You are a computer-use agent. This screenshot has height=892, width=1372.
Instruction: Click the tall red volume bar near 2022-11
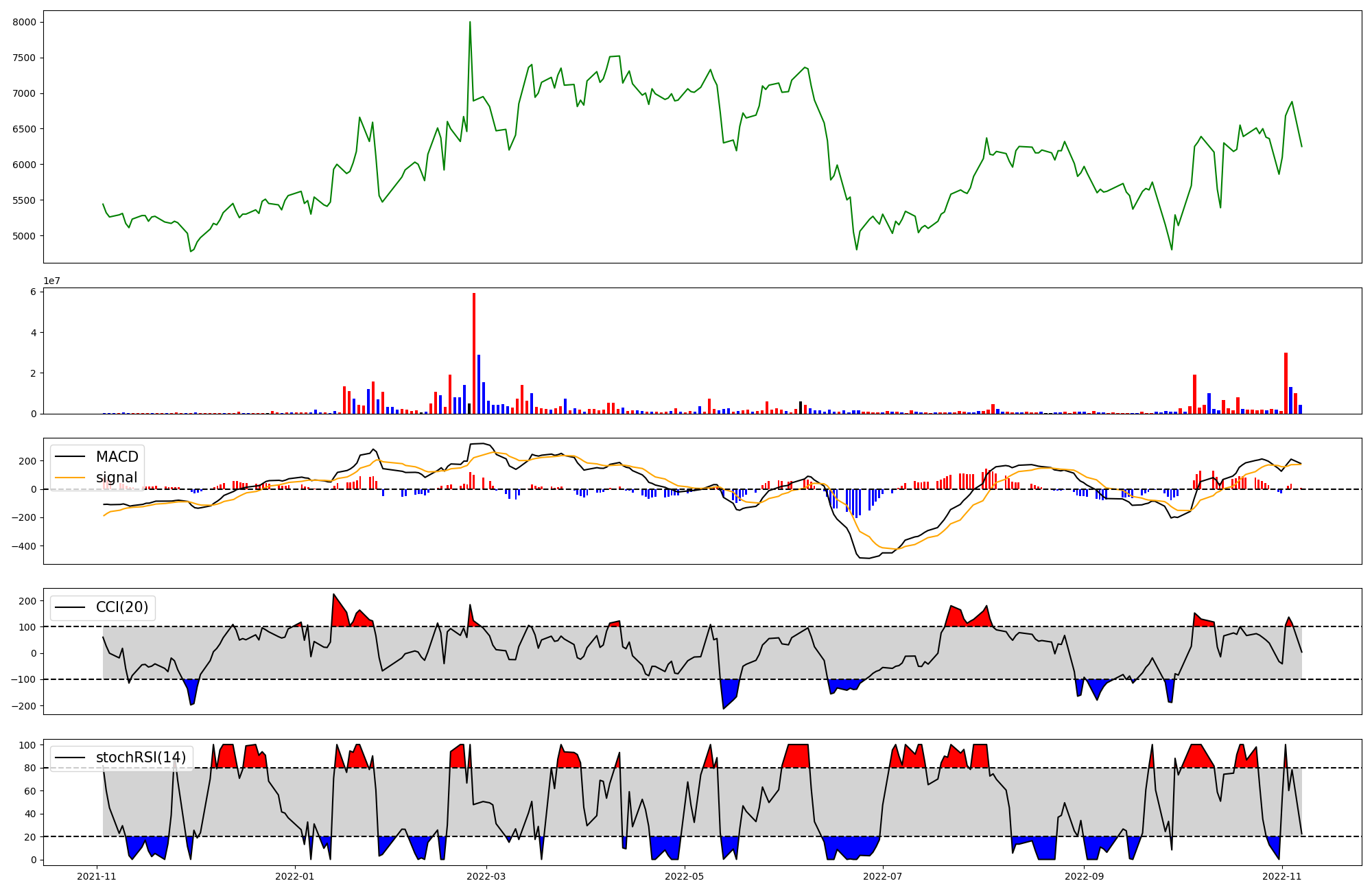[1286, 383]
